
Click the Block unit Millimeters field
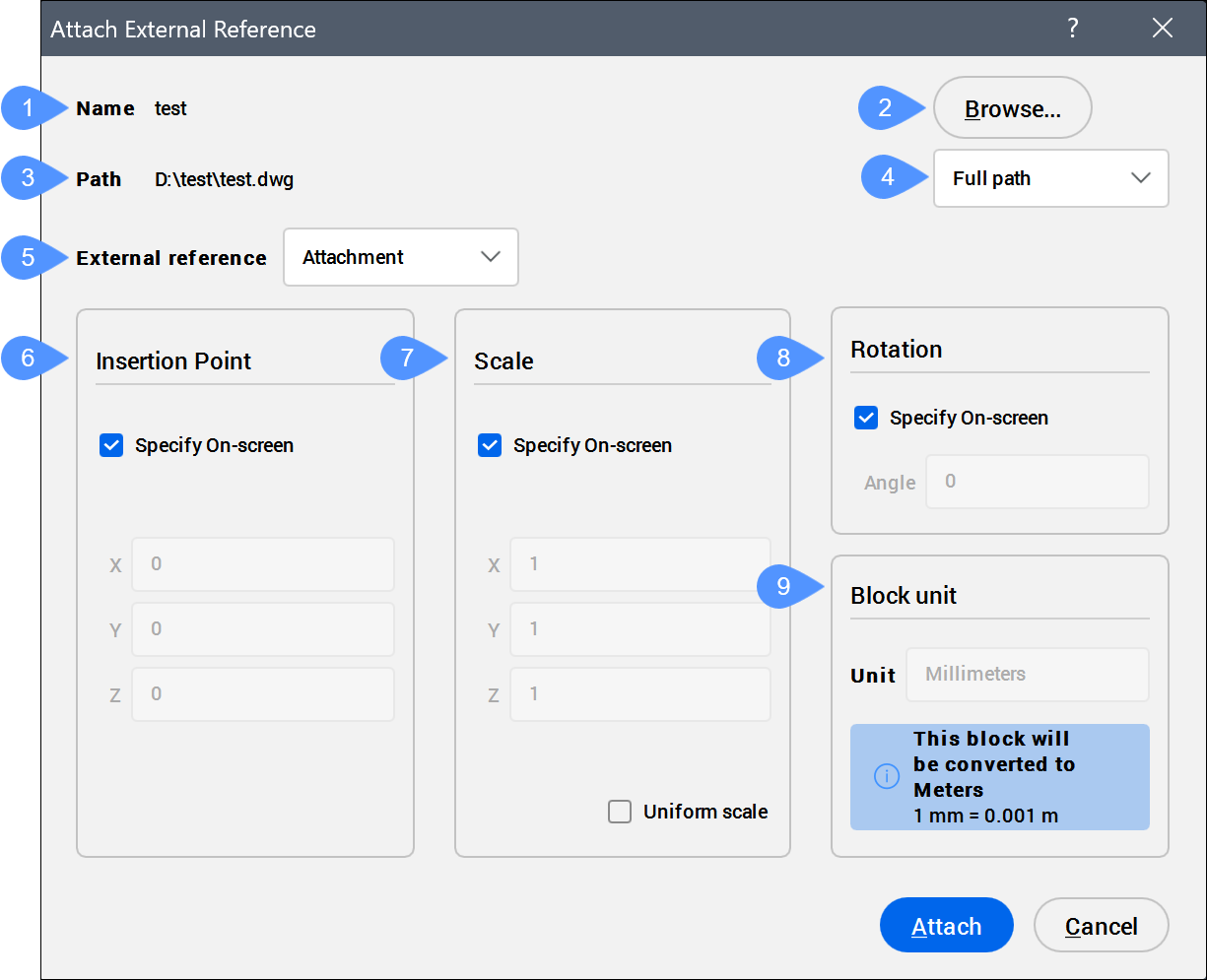(x=1027, y=675)
